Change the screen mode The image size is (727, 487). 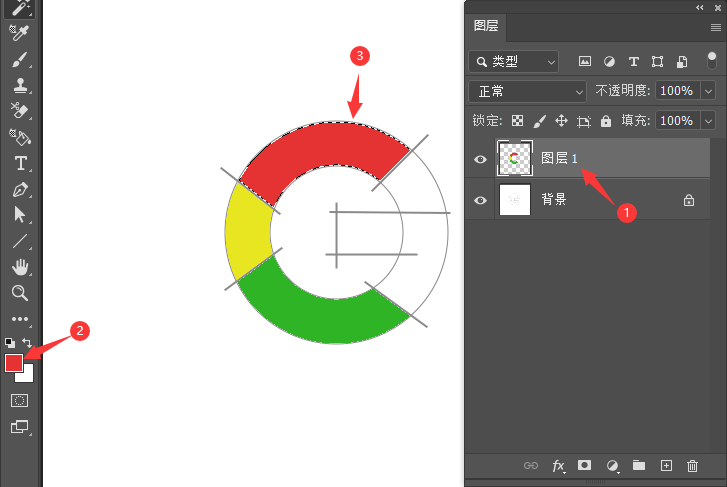tap(19, 426)
